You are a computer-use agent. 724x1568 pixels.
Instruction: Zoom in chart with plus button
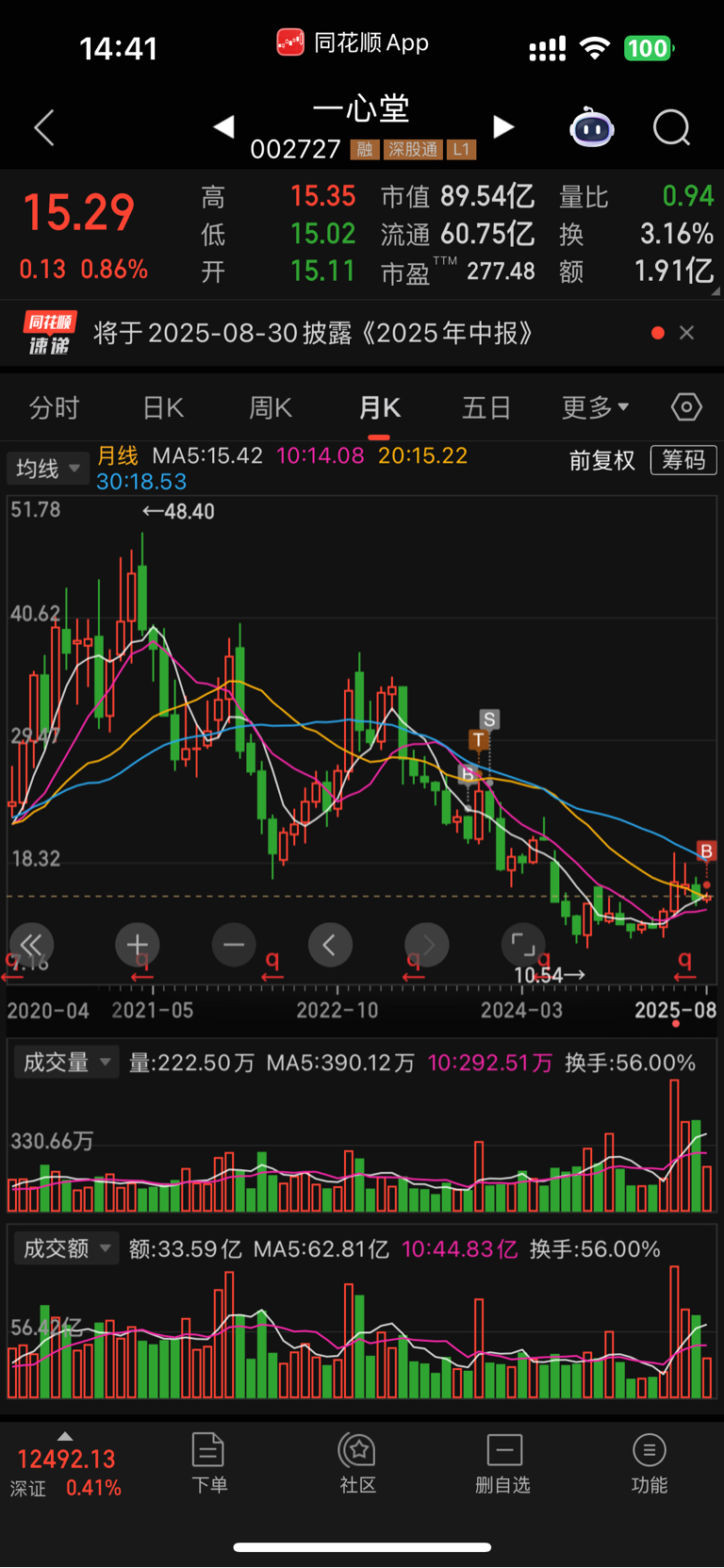(138, 945)
